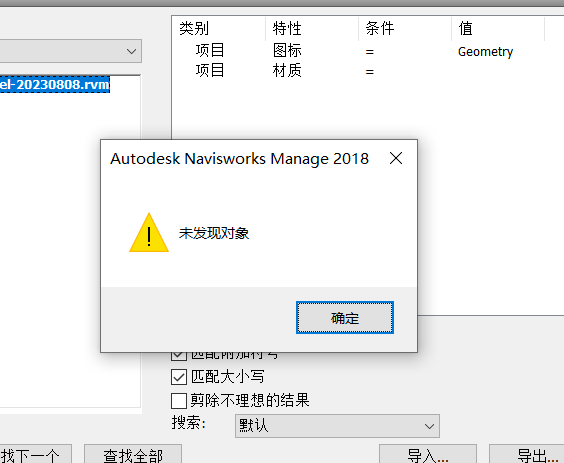Open the 搜索 默认 dropdown
564x463 pixels.
coord(337,426)
